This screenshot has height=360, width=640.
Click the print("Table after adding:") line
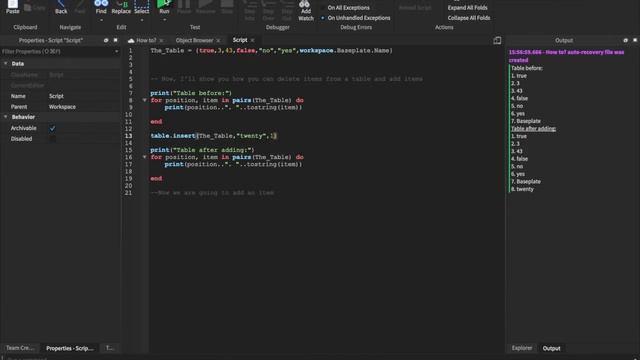click(202, 150)
